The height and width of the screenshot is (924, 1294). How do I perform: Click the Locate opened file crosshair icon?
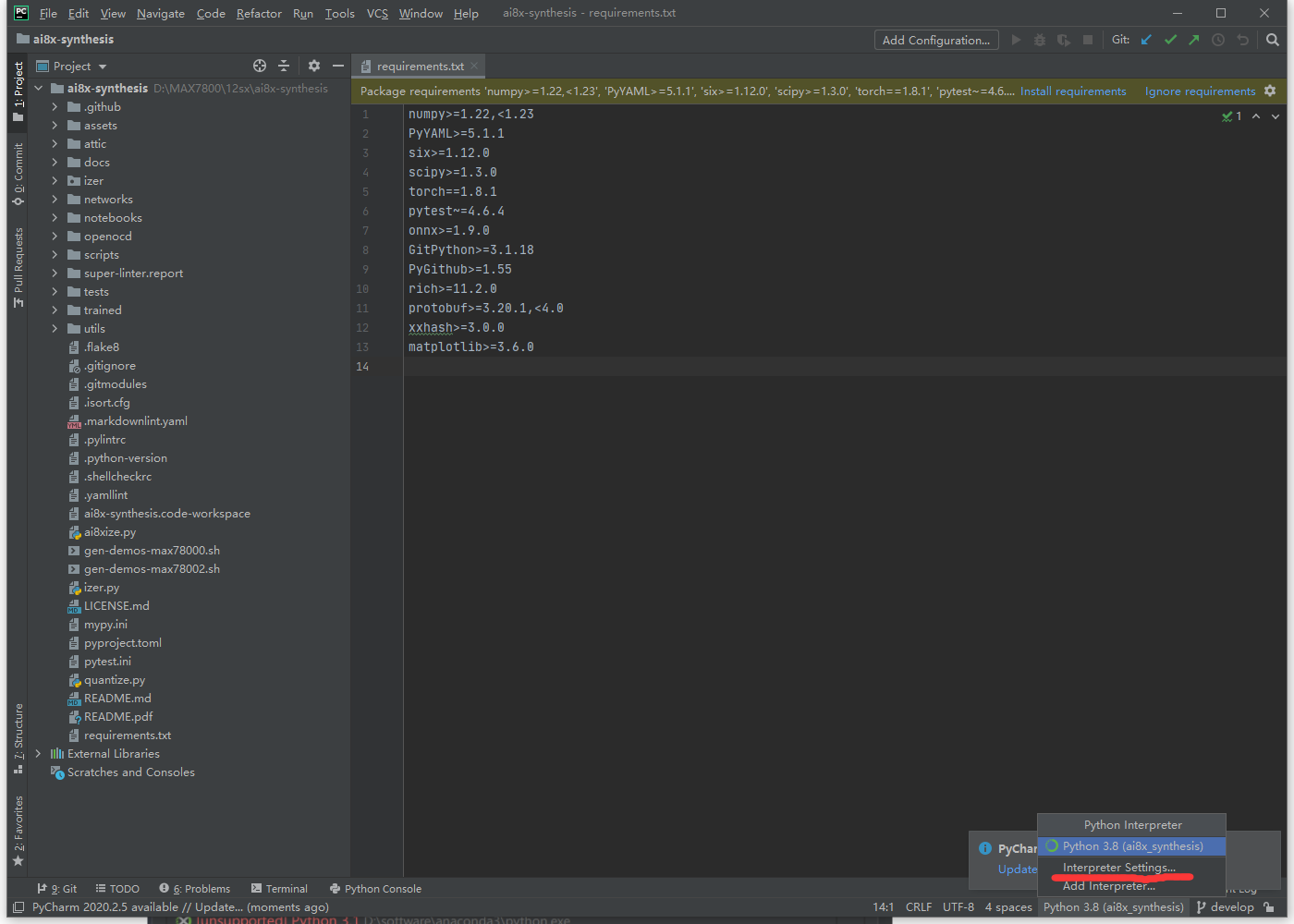click(x=260, y=66)
